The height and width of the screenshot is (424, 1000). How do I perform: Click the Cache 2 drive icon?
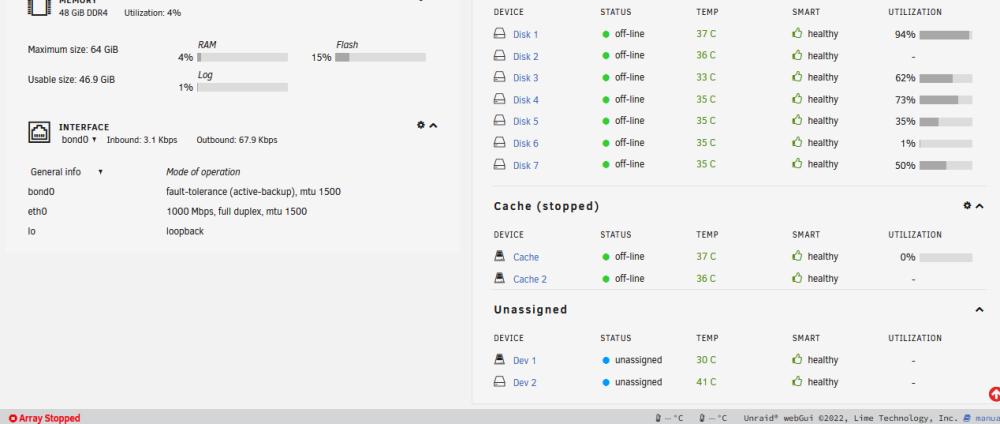(500, 279)
